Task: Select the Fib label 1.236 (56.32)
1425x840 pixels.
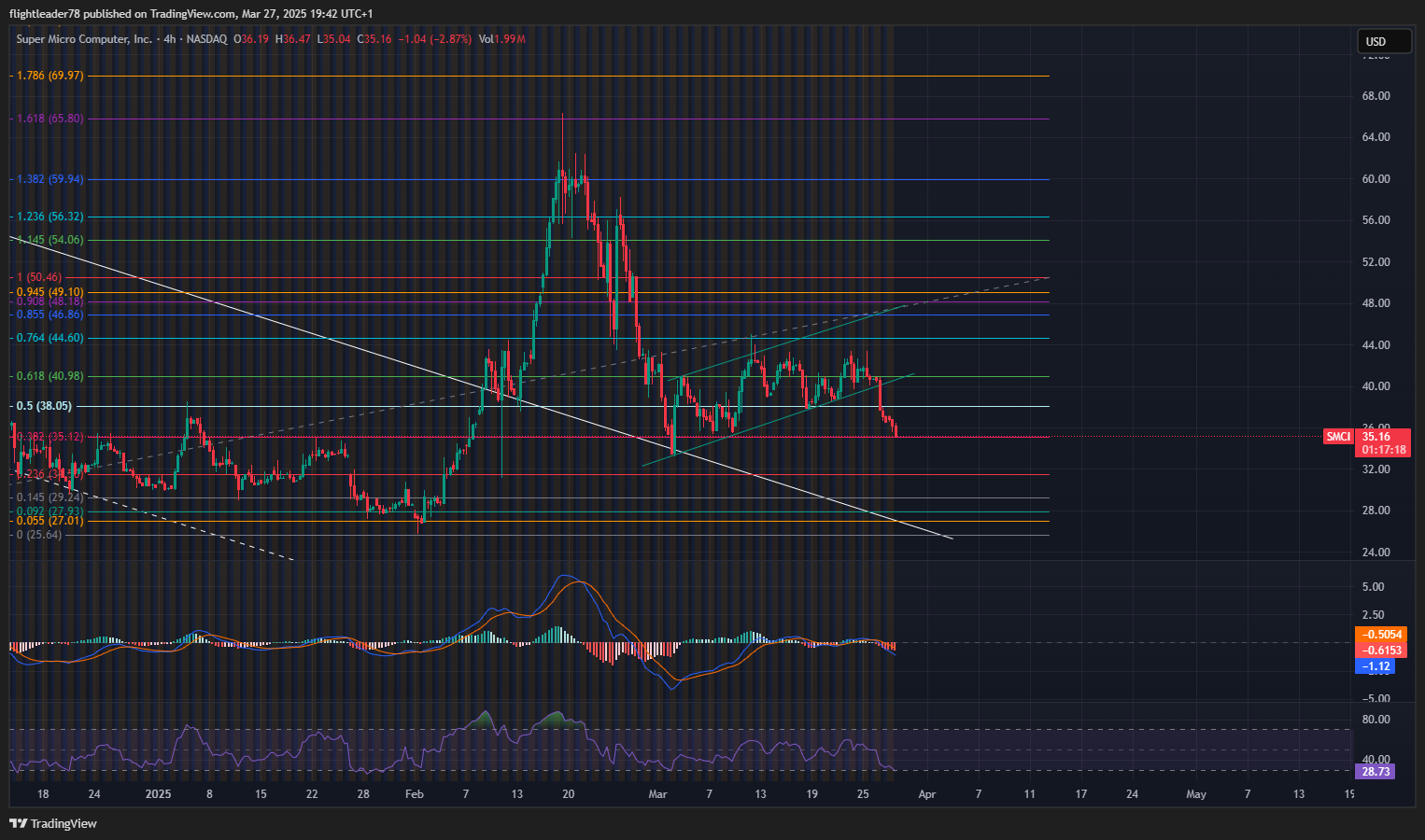Action: pos(50,217)
